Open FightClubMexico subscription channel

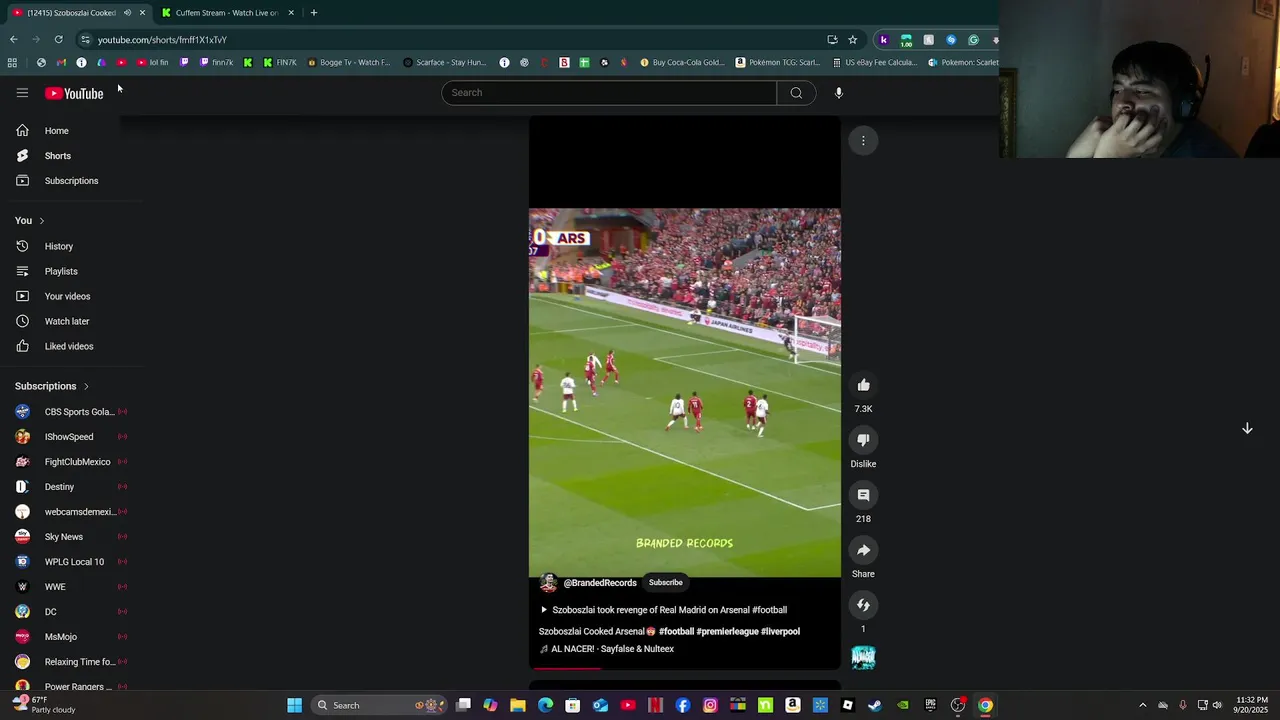tap(70, 462)
